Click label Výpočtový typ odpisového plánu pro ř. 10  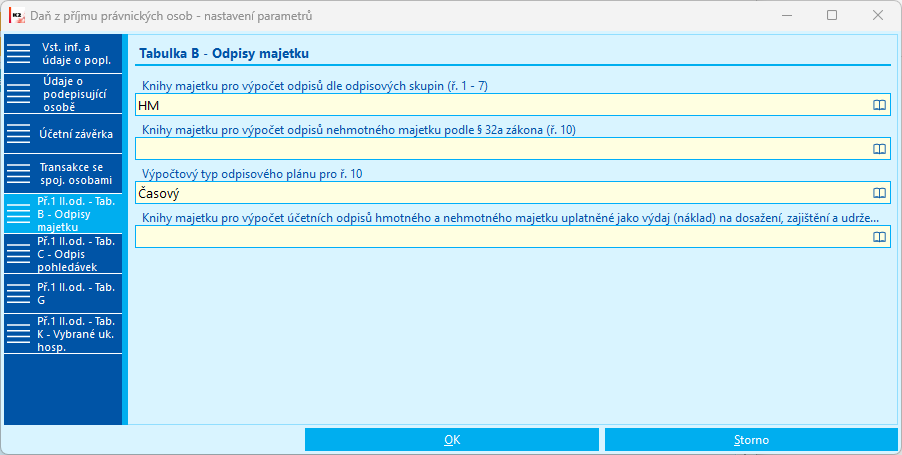click(x=253, y=174)
